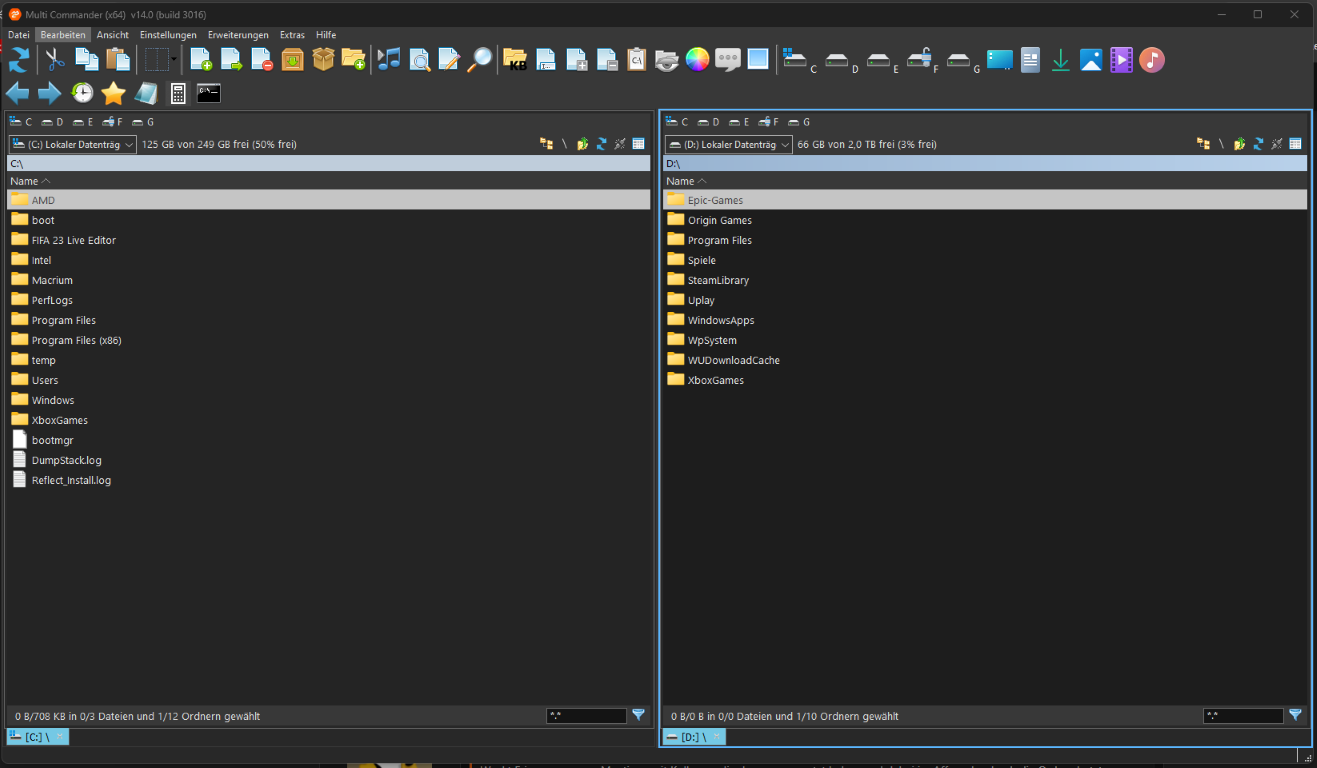Click the rename file icon with text box
Screen dimensions: 1317x768
(x=546, y=60)
